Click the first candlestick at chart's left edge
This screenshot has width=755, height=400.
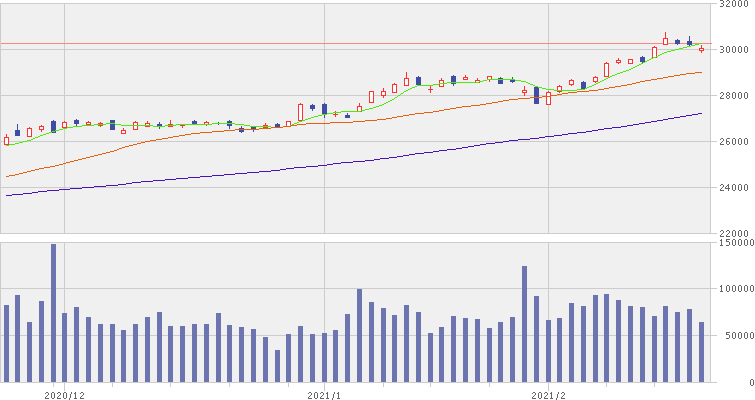point(7,140)
